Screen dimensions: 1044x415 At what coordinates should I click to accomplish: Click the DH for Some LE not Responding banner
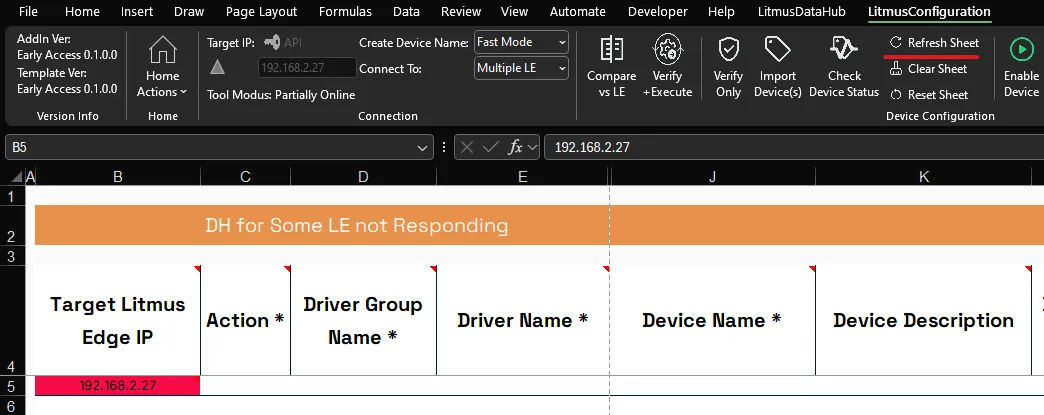tap(539, 225)
